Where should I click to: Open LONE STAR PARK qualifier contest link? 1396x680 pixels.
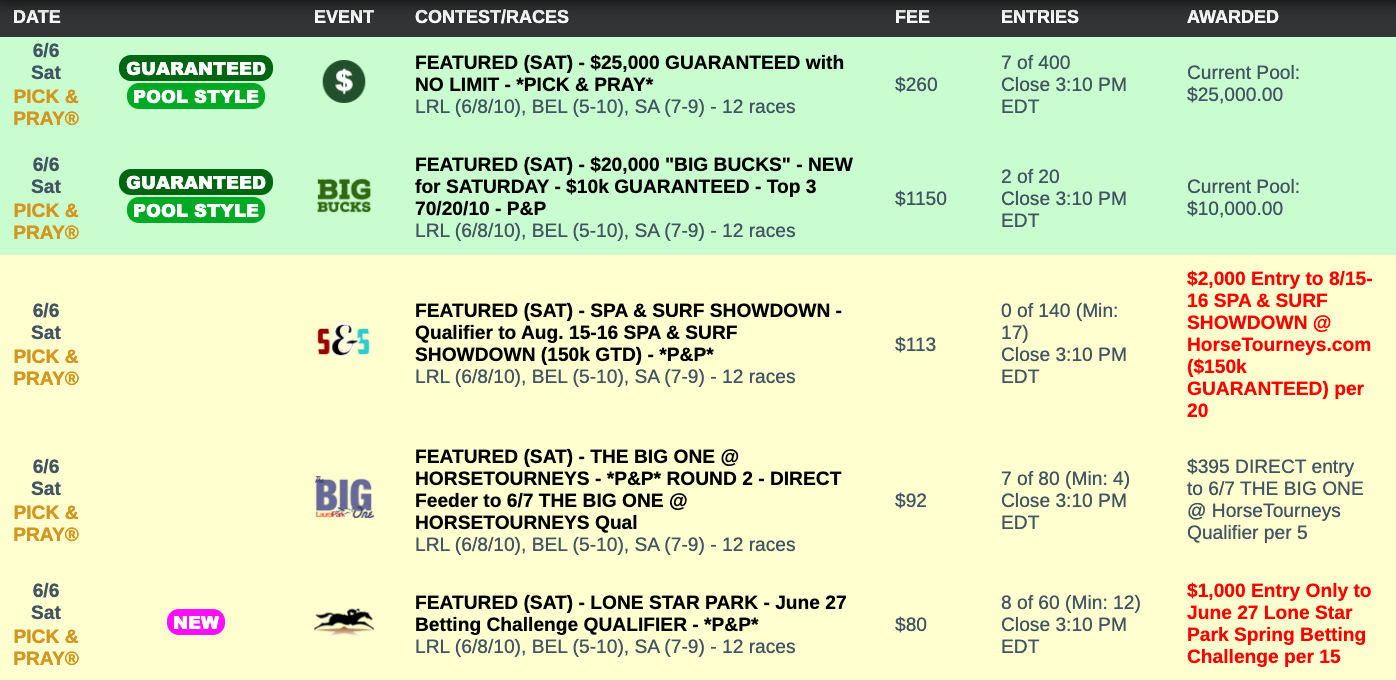click(x=630, y=613)
